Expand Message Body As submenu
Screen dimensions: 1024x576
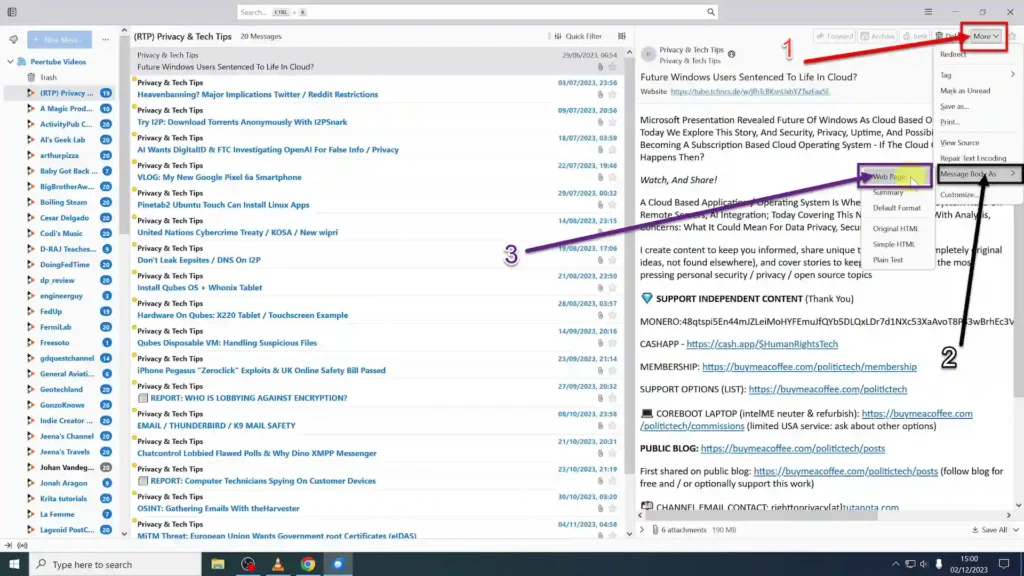point(978,174)
